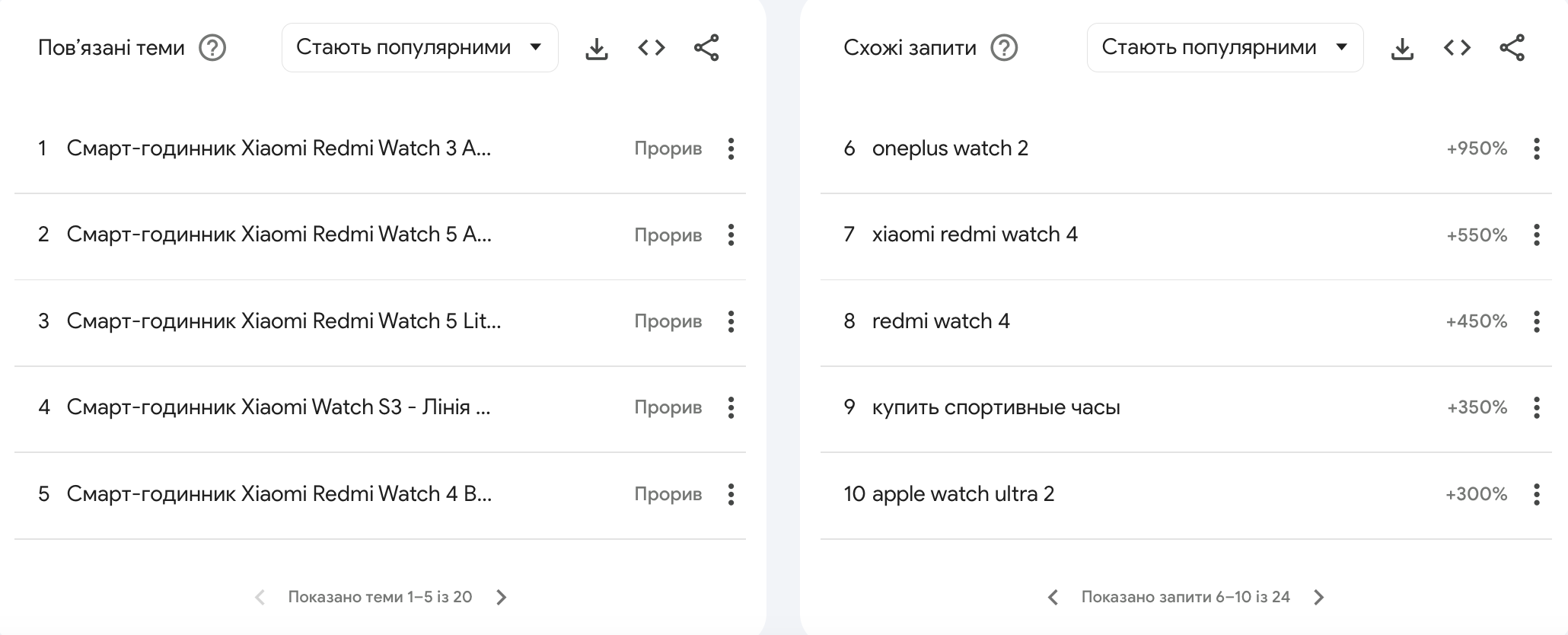The width and height of the screenshot is (1568, 635).
Task: Share the Пов'язані теми card
Action: click(x=706, y=48)
